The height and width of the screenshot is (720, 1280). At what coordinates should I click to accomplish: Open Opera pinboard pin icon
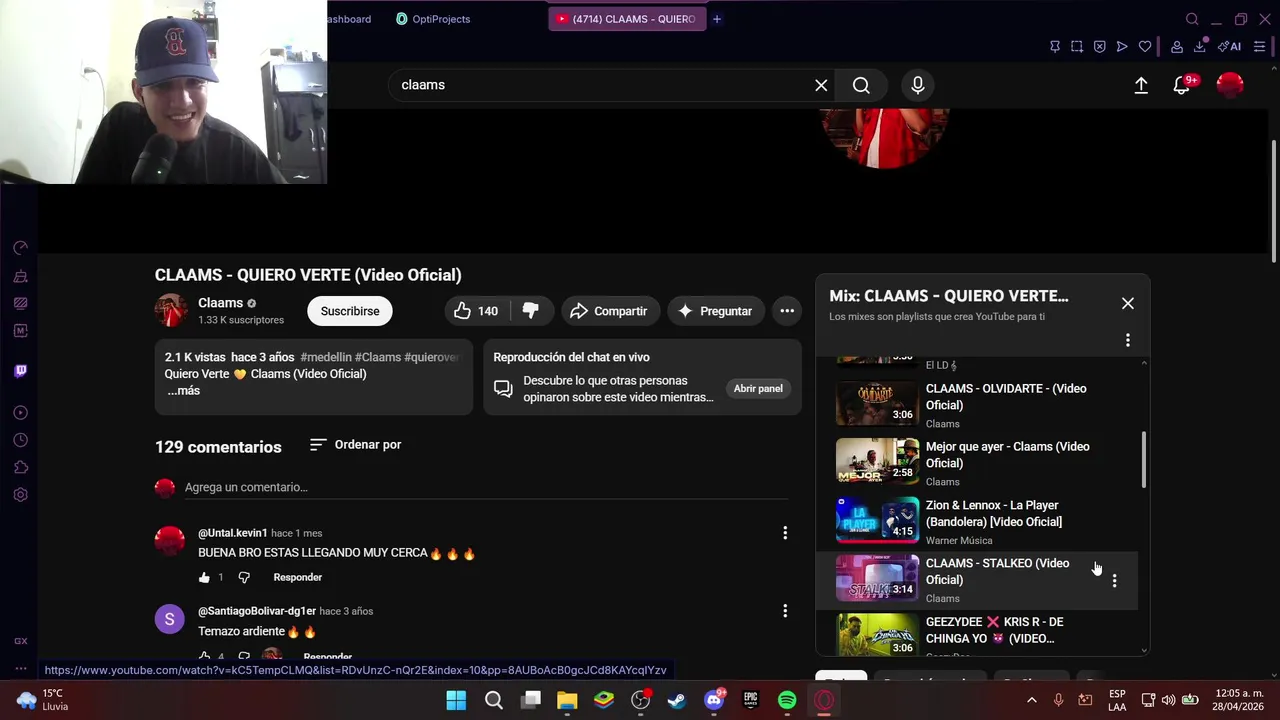pyautogui.click(x=1054, y=47)
